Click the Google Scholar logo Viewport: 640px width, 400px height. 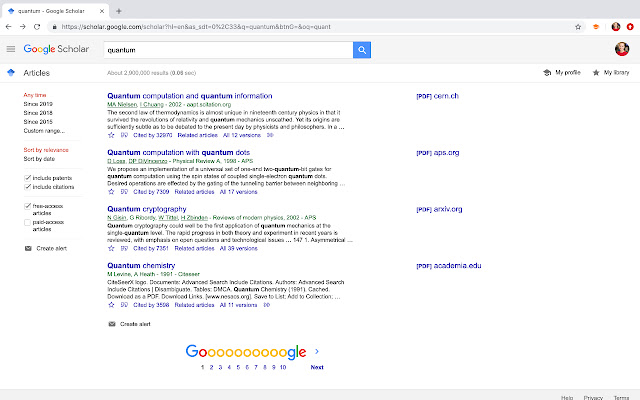tap(56, 49)
